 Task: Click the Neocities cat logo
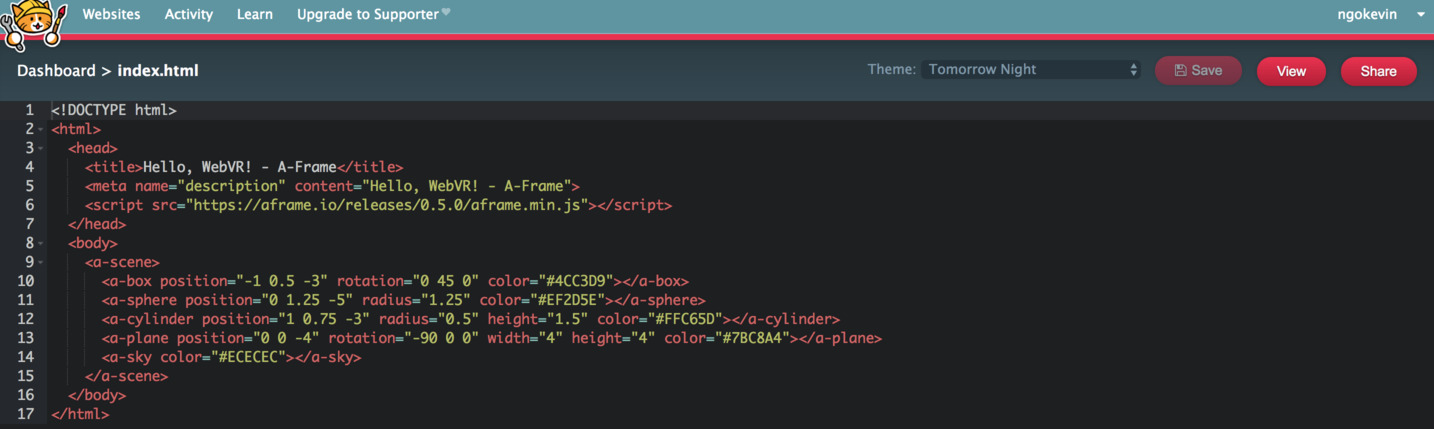pos(33,26)
